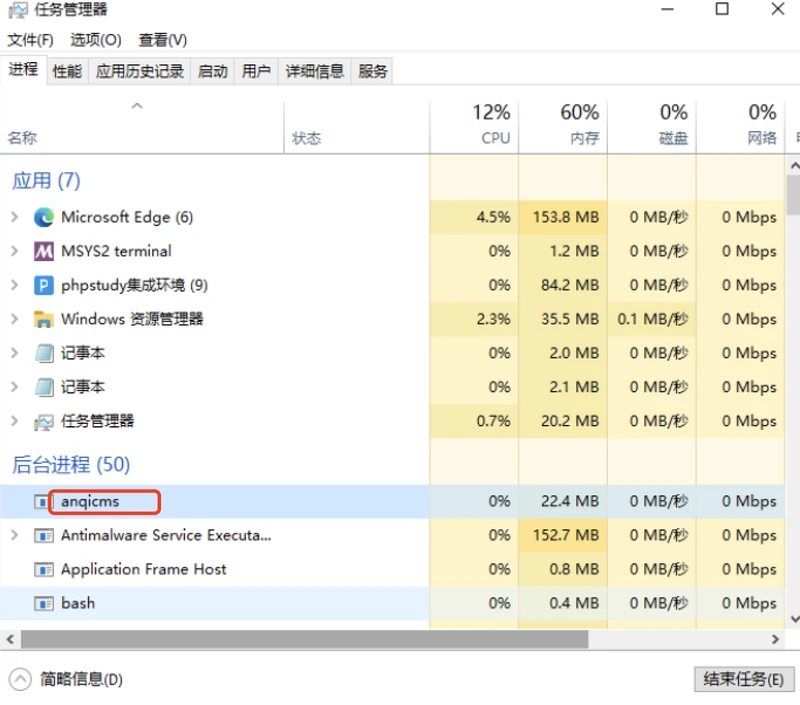Viewport: 800px width, 705px height.
Task: Collapse details via 简略信息 arrow
Action: coord(20,679)
